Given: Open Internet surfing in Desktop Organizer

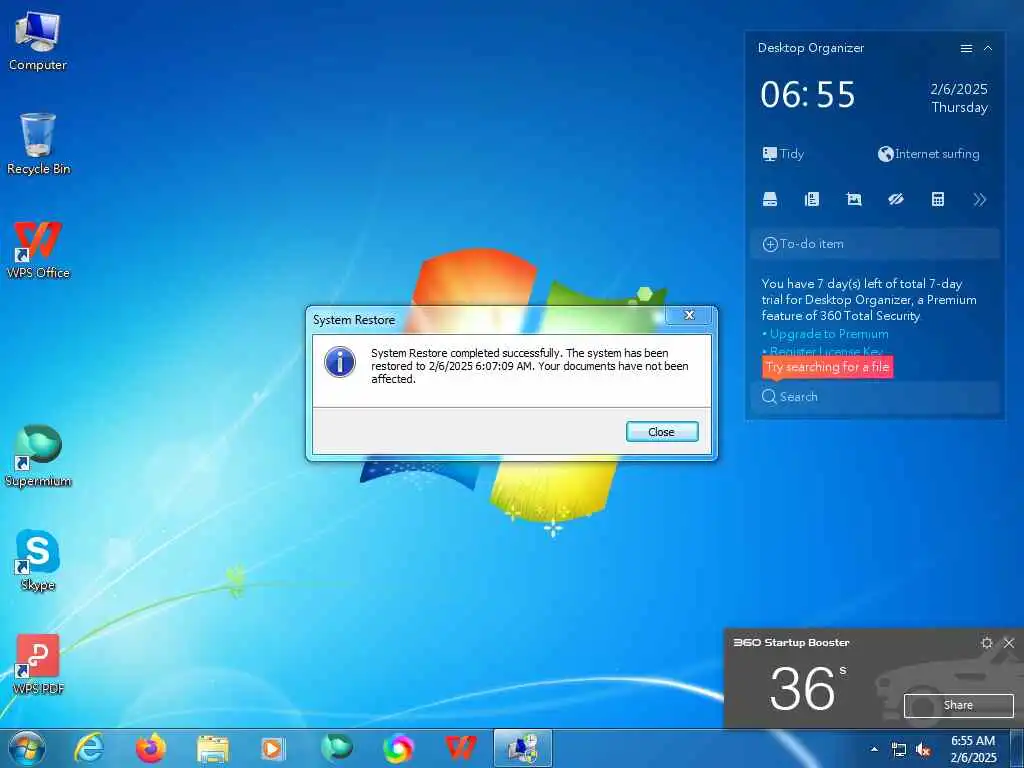Looking at the screenshot, I should [x=929, y=154].
